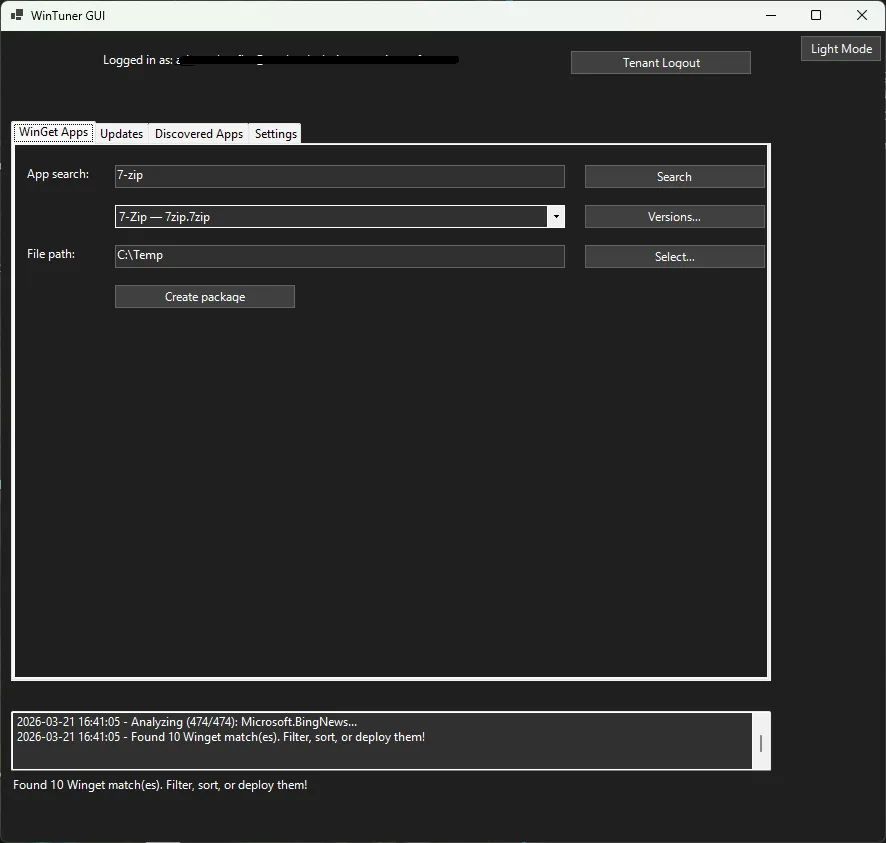Close the WinTuner GUI window
The image size is (886, 843).
click(862, 15)
